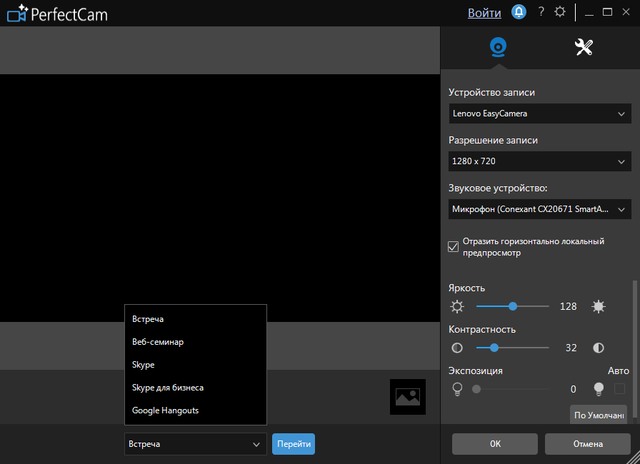Viewport: 640px width, 464px height.
Task: Open the 1280 x 720 resolution dropdown
Action: point(540,161)
